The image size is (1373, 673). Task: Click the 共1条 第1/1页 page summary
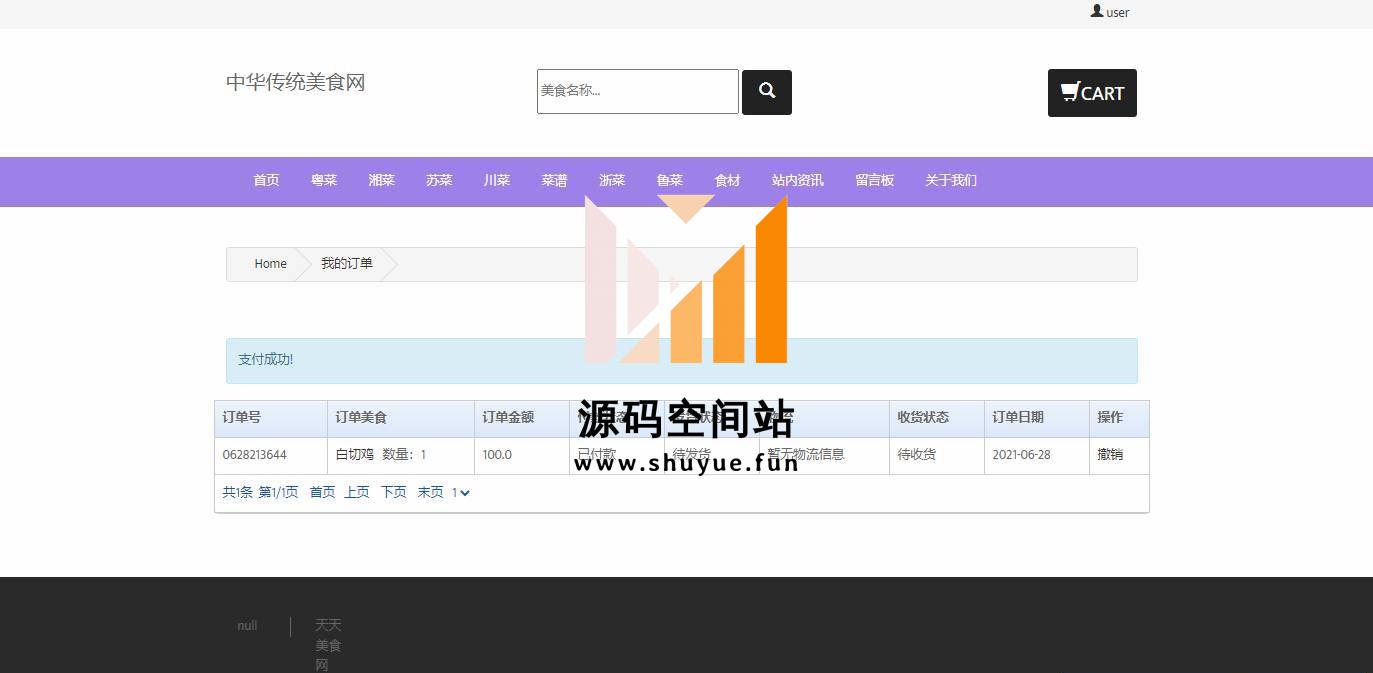(x=260, y=492)
